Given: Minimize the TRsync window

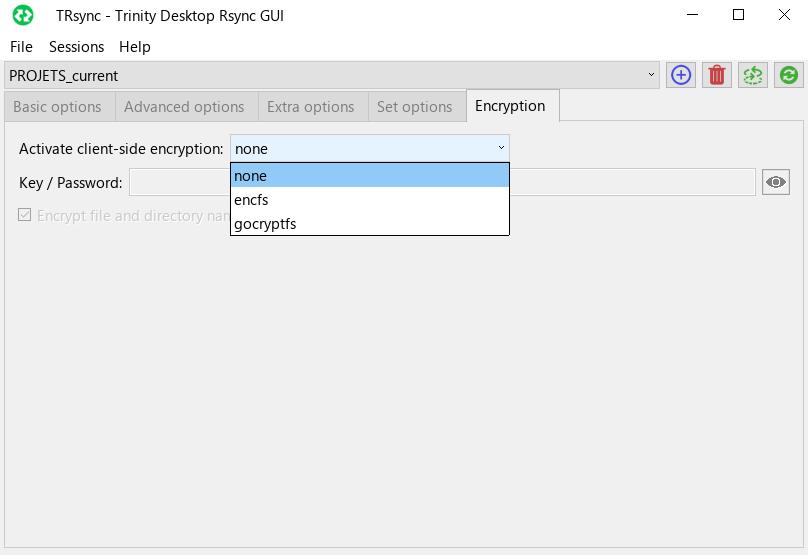Looking at the screenshot, I should coord(693,14).
